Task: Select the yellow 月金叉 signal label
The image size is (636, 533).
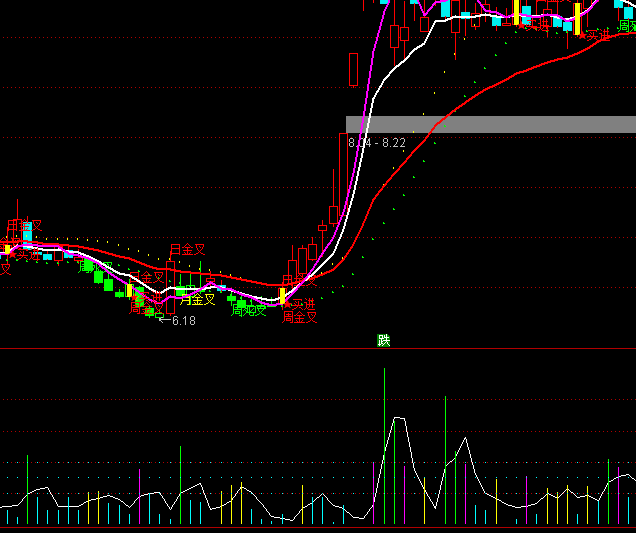Action: 198,298
